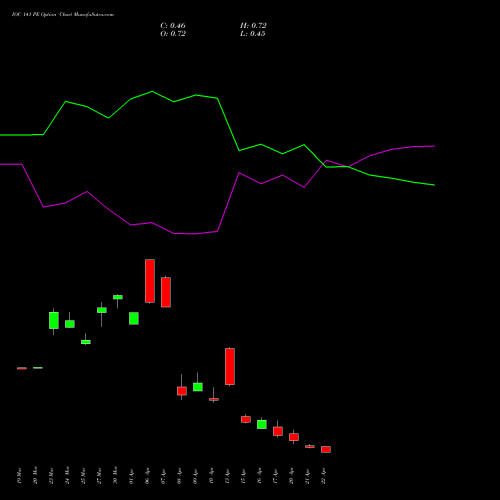The image size is (500, 500).
Task: Click the '10 Apr' date label
Action: (211, 476)
